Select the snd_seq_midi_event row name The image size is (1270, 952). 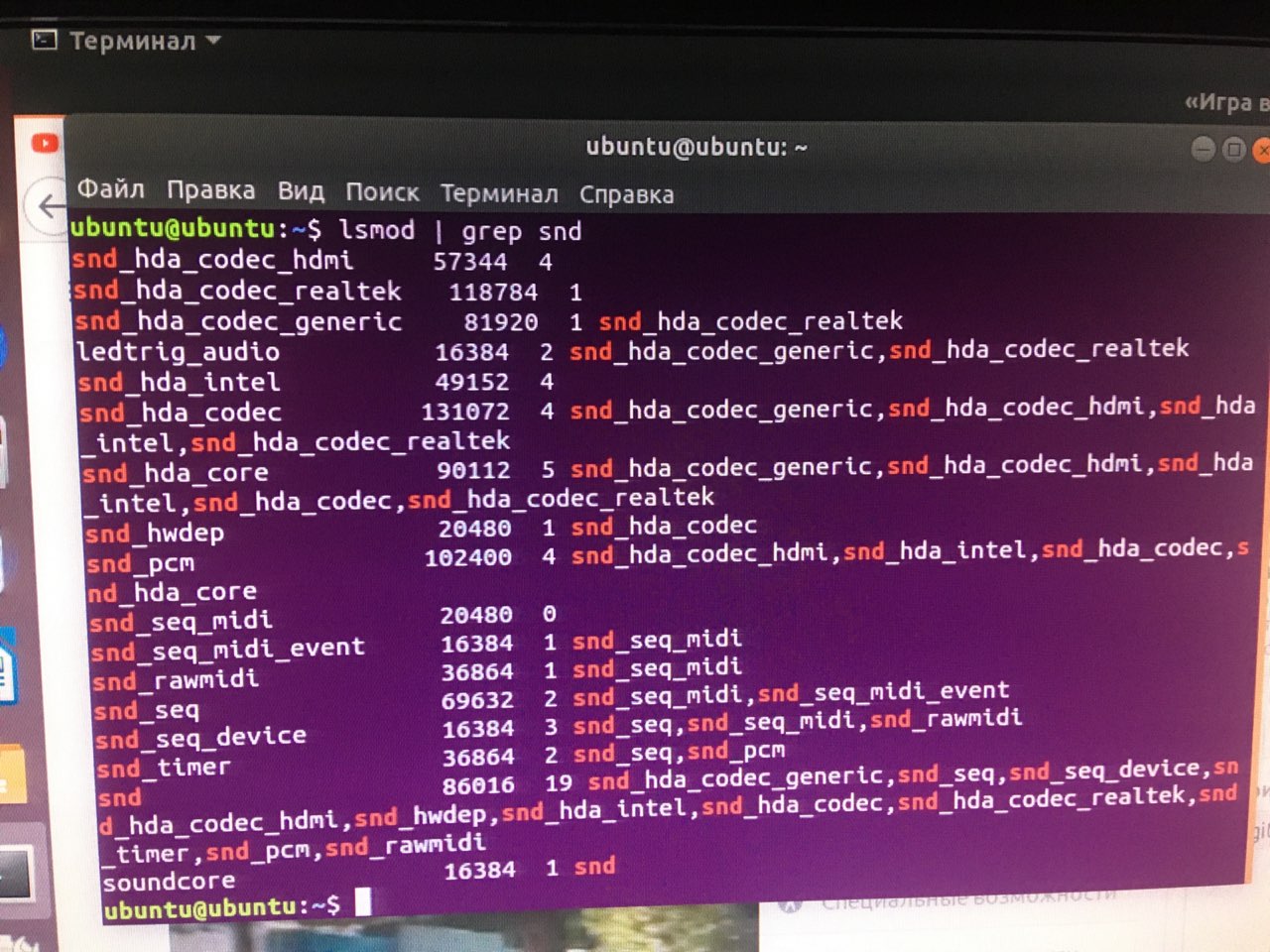227,650
